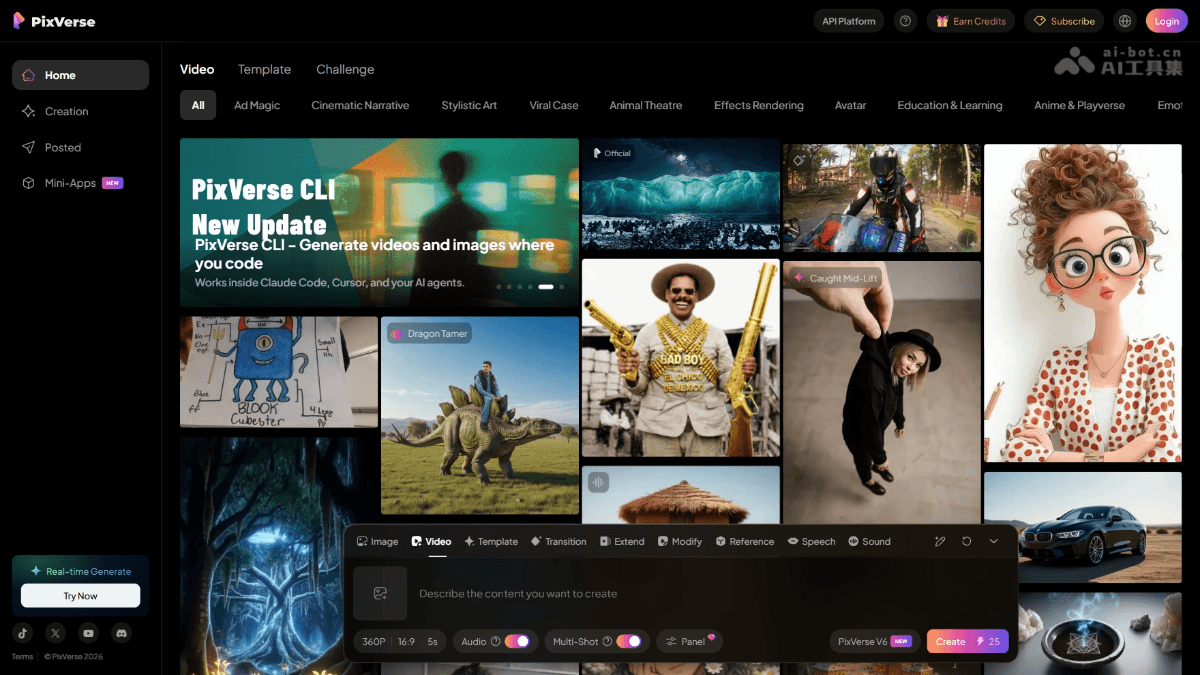The height and width of the screenshot is (675, 1200).
Task: Select the Transition mode in creation panel
Action: 558,541
